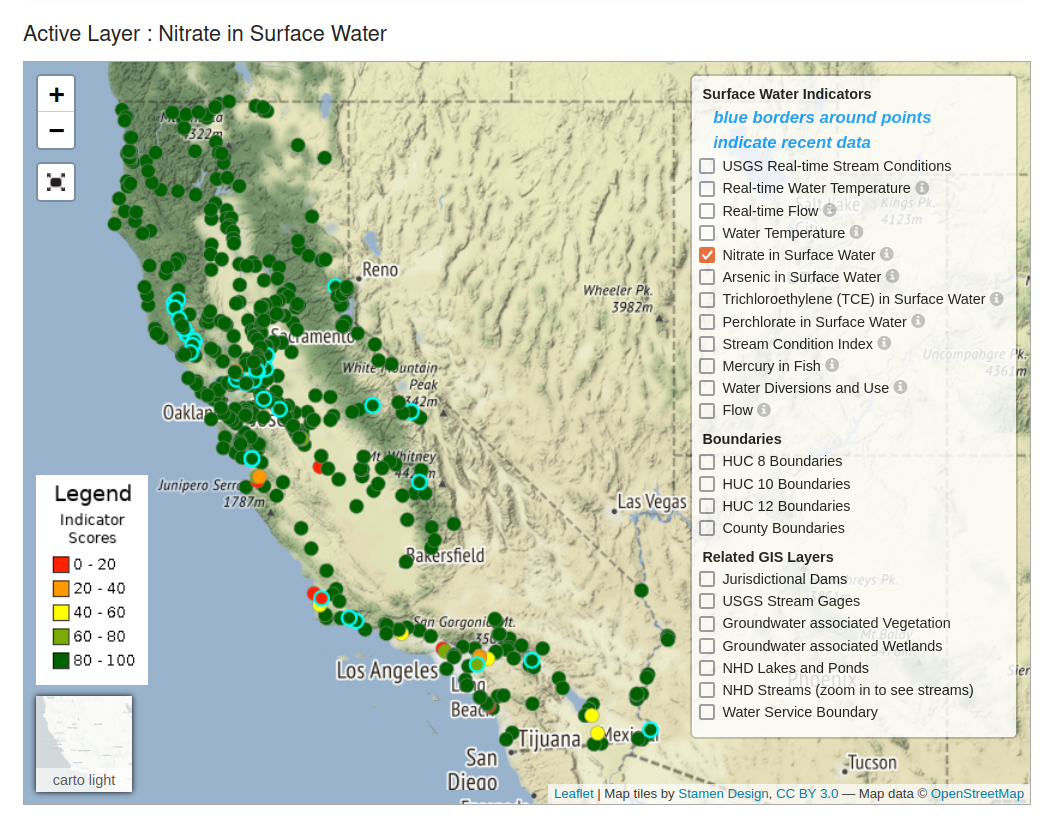Switch basemap using carto light thumbnail
Screen dimensions: 1054x830
point(84,743)
